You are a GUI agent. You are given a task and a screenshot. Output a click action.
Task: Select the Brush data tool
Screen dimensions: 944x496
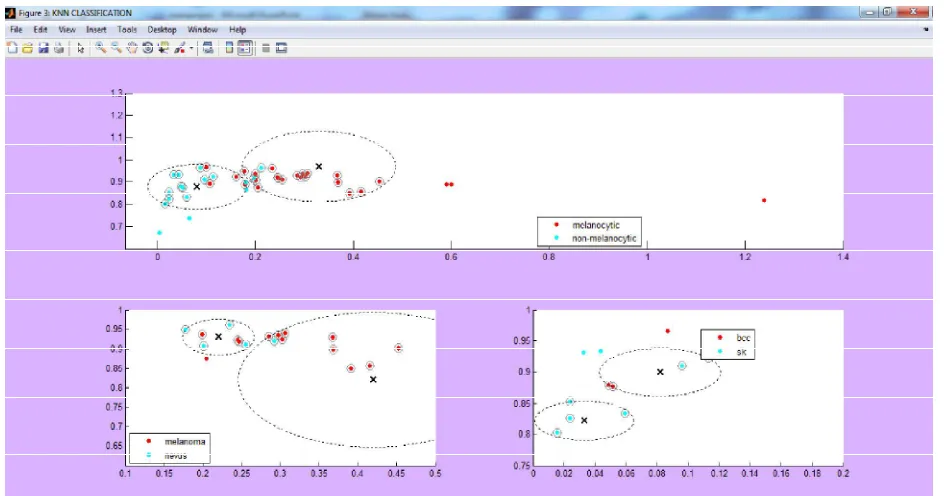pyautogui.click(x=179, y=48)
